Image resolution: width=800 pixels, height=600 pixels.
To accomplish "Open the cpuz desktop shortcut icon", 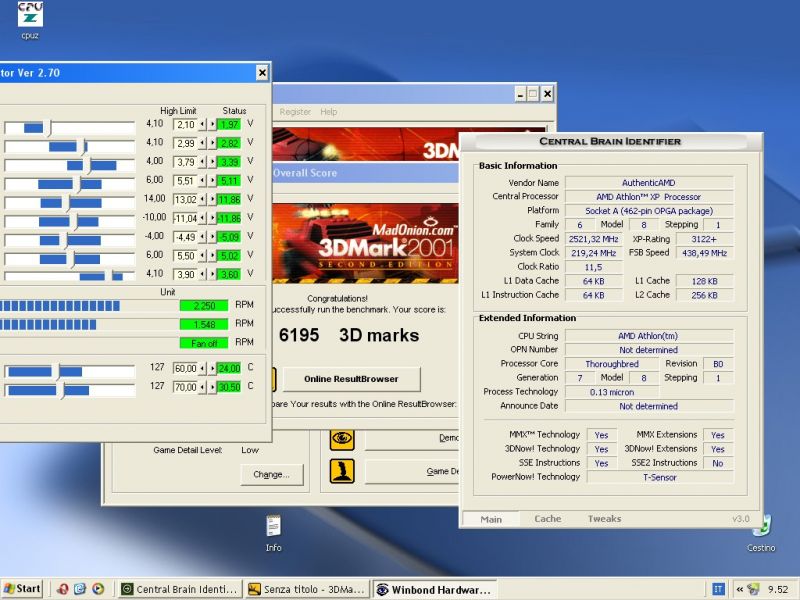I will [x=30, y=15].
